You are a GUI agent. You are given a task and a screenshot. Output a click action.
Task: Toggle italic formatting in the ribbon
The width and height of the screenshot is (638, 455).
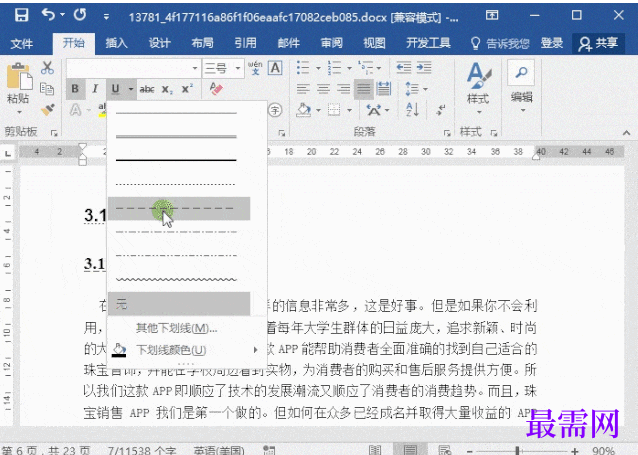(x=95, y=89)
